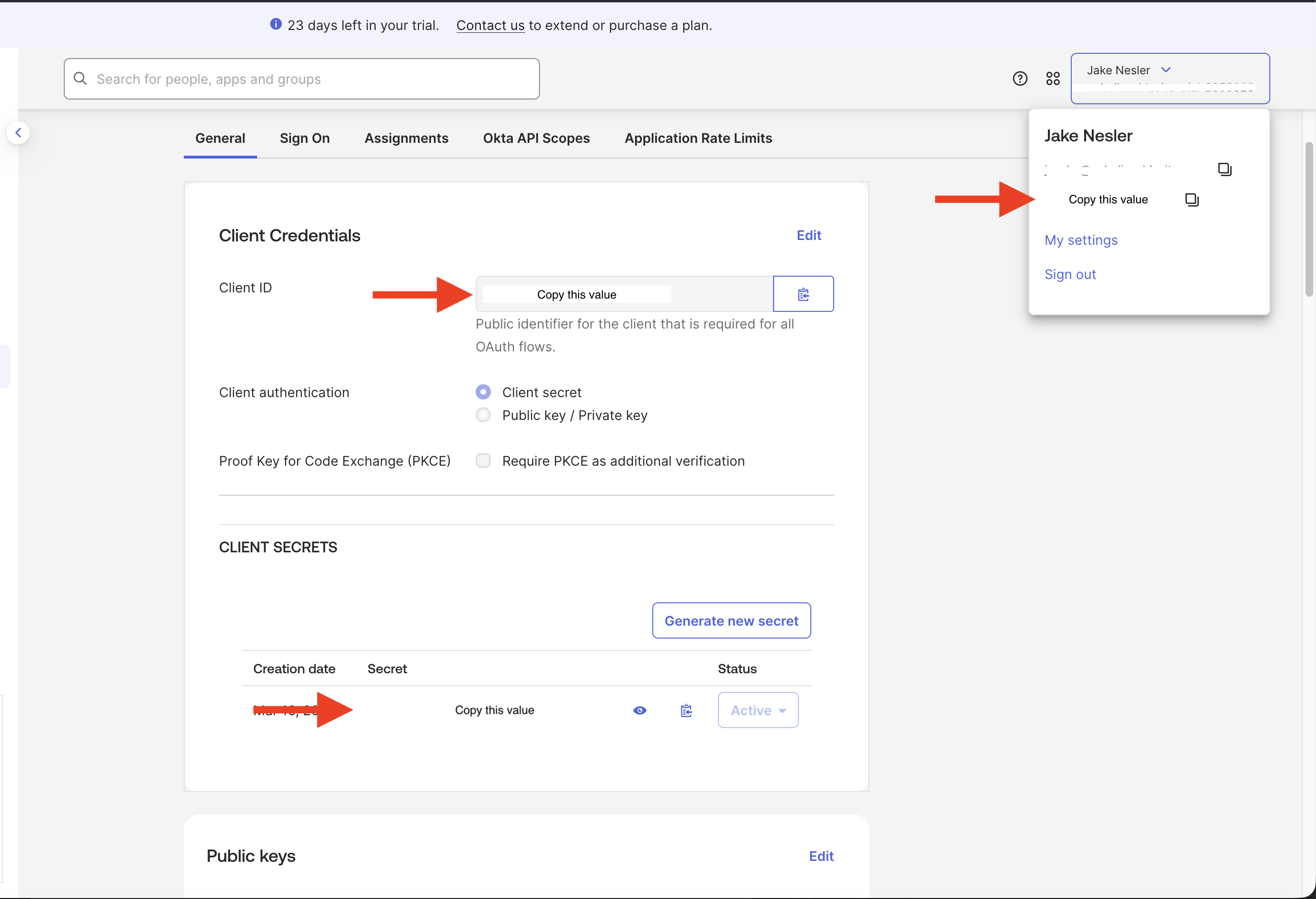Open the Contact us link

(x=490, y=26)
